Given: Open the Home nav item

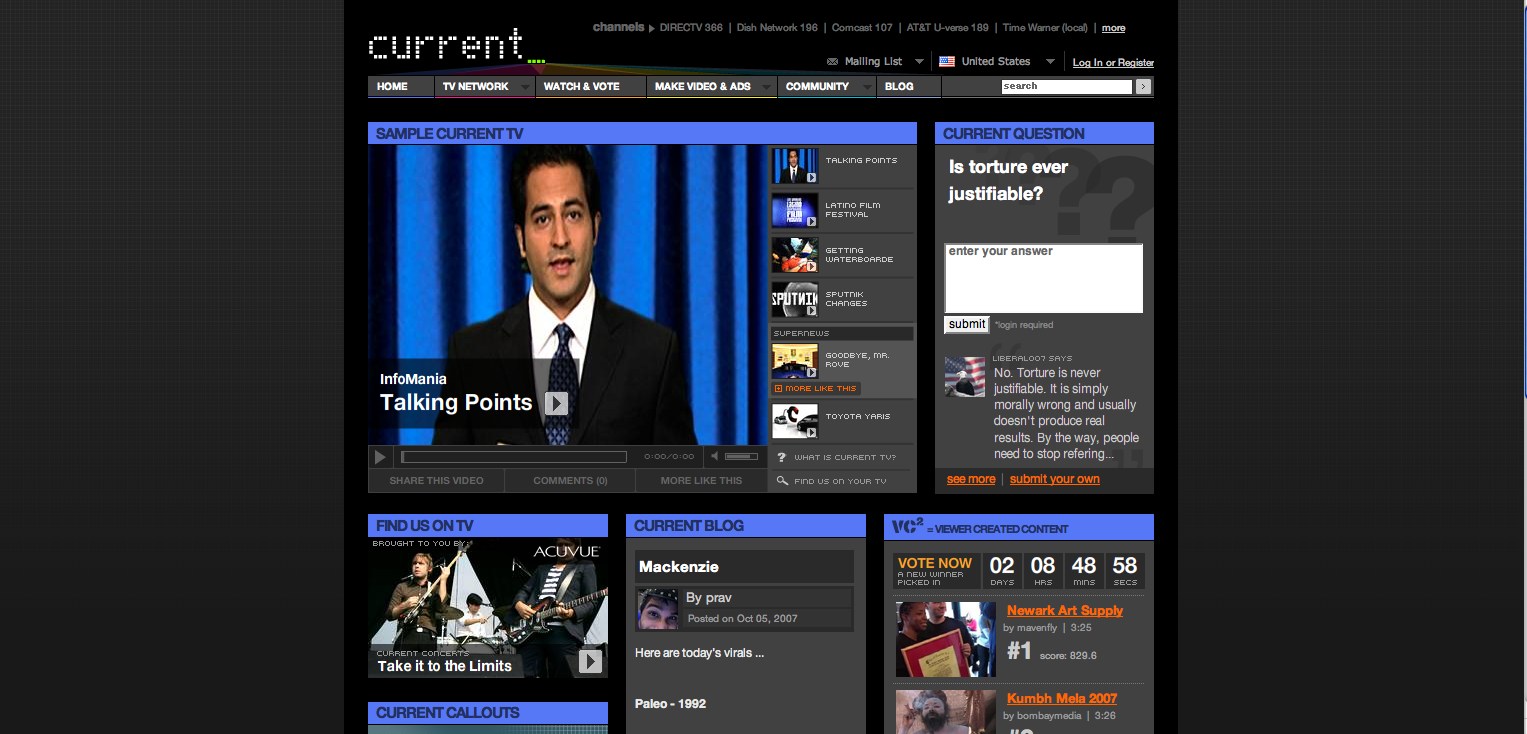Looking at the screenshot, I should click(392, 87).
